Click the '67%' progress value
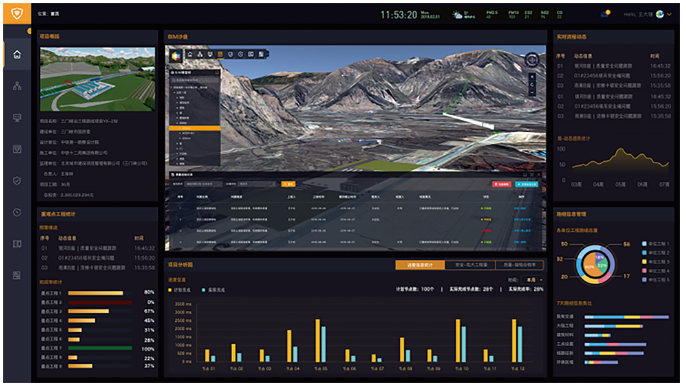 (149, 312)
